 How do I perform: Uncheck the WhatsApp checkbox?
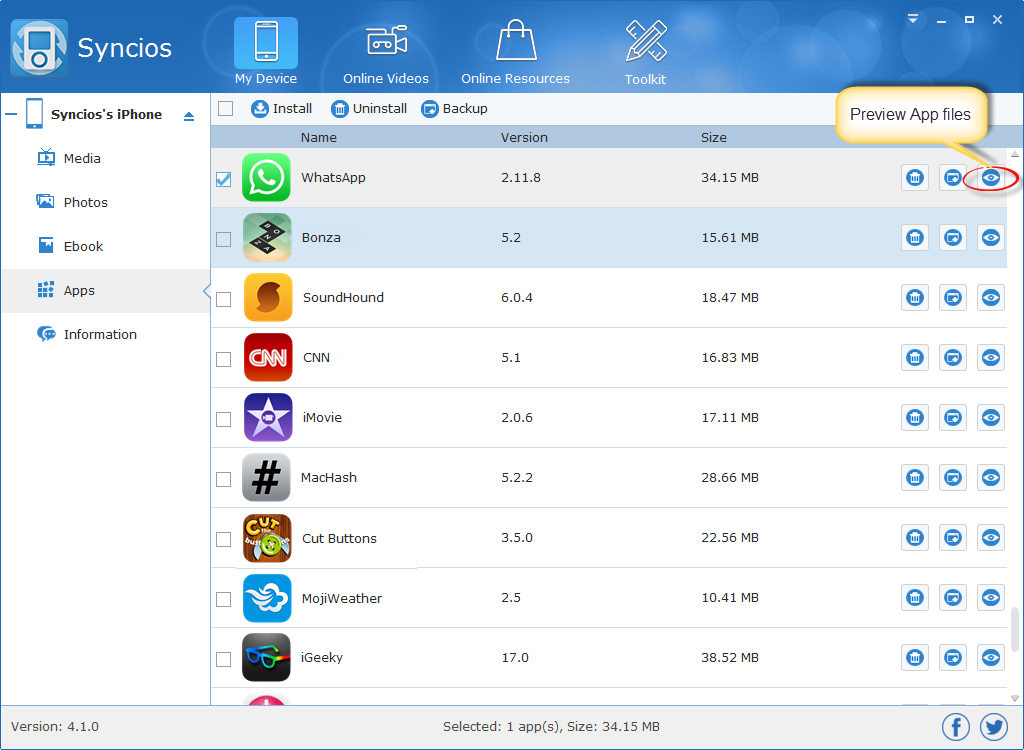pos(223,179)
